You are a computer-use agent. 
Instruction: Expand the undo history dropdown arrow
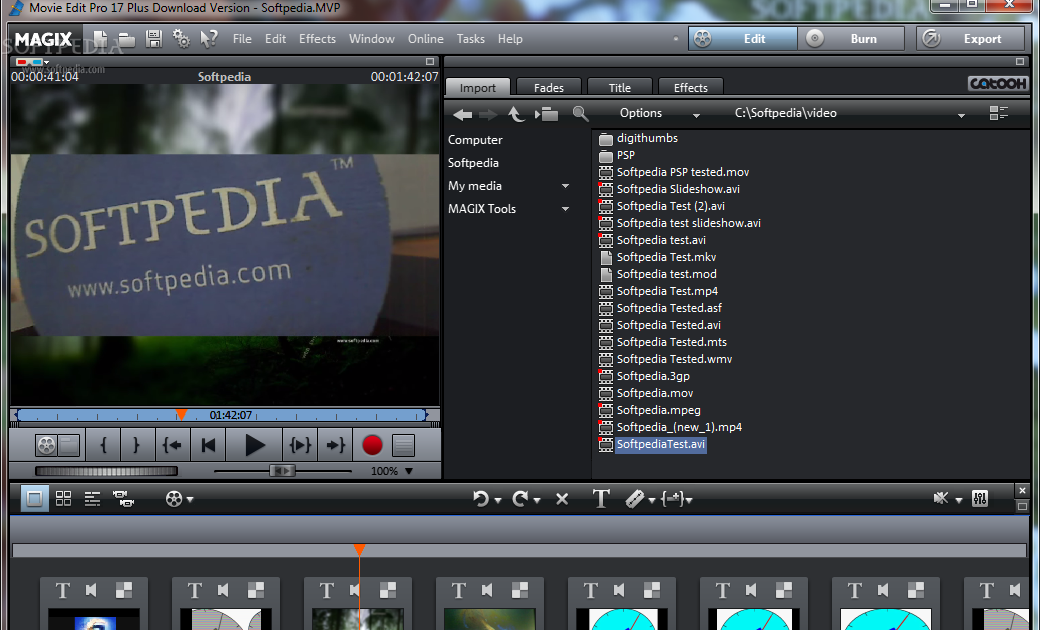pos(497,500)
